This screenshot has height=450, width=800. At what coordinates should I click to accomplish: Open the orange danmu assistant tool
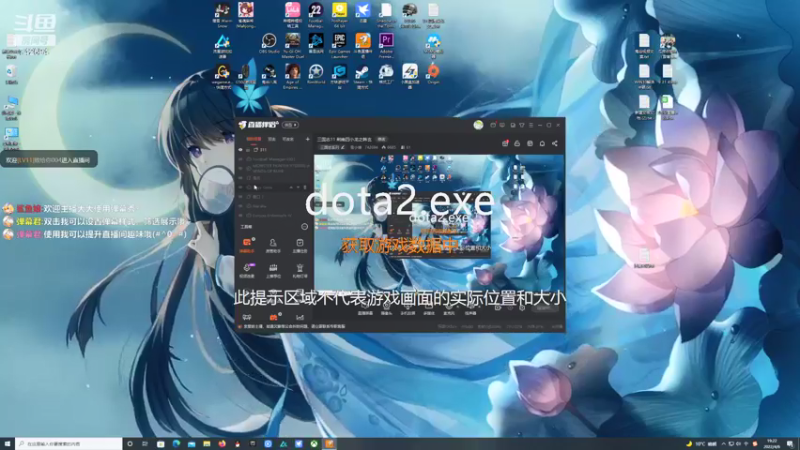pos(247,245)
